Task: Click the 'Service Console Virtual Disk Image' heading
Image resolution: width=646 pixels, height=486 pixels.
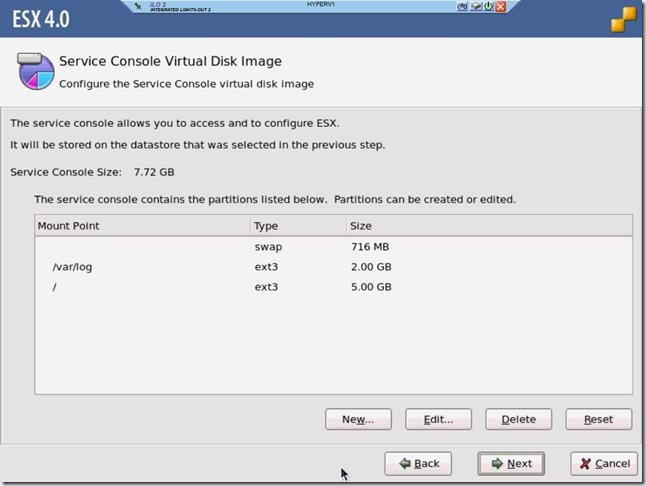Action: click(171, 61)
